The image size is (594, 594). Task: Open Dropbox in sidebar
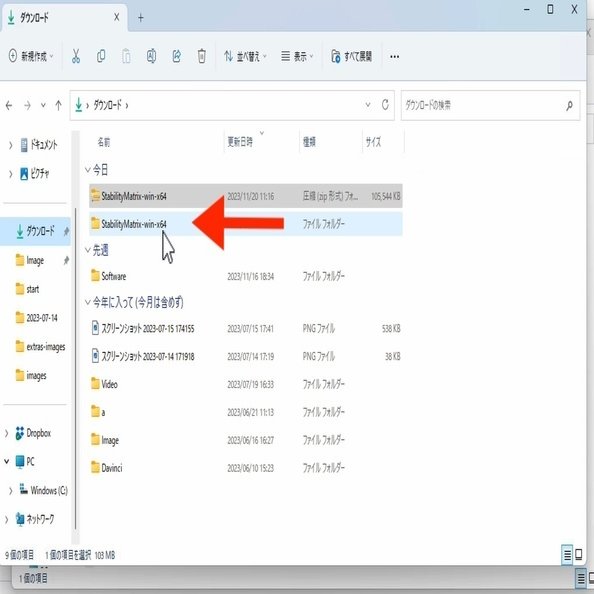33,433
